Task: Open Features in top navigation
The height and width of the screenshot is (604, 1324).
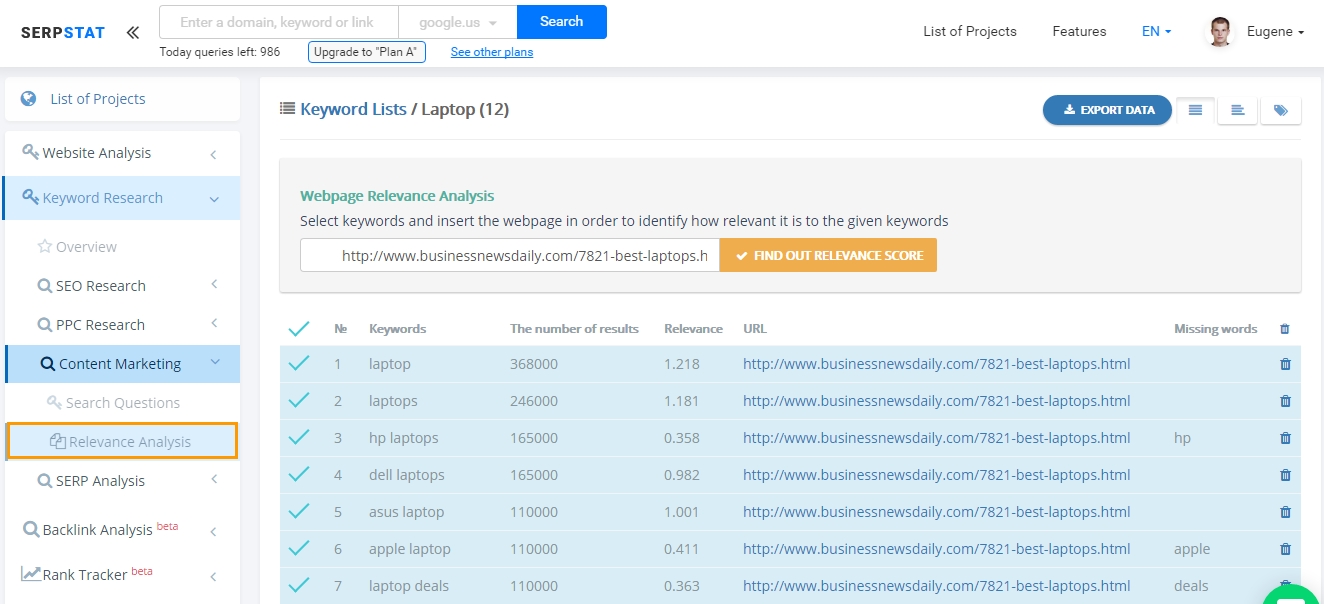Action: [x=1079, y=32]
